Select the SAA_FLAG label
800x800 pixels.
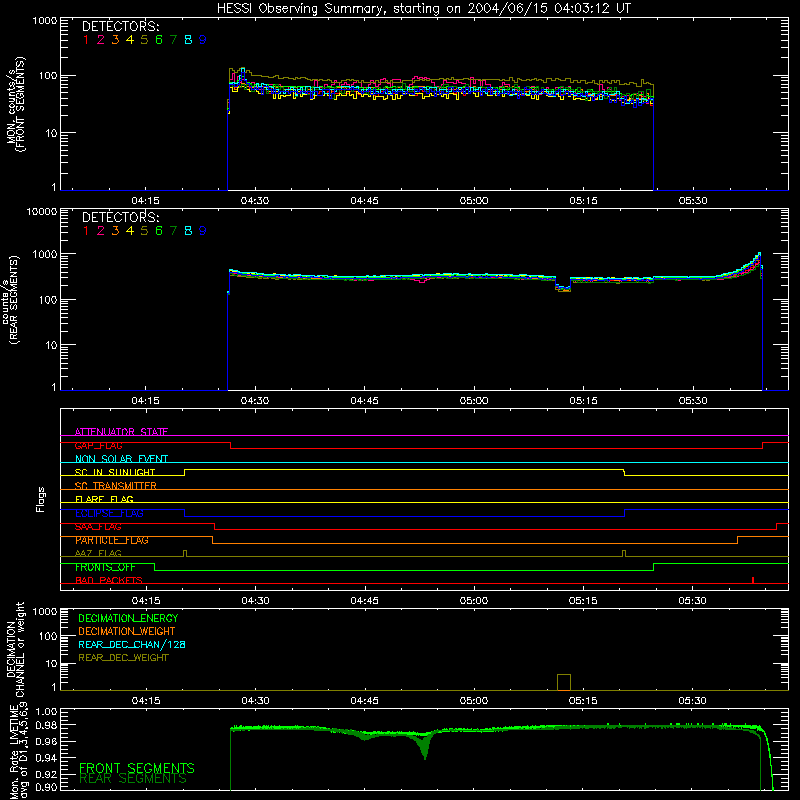98,527
